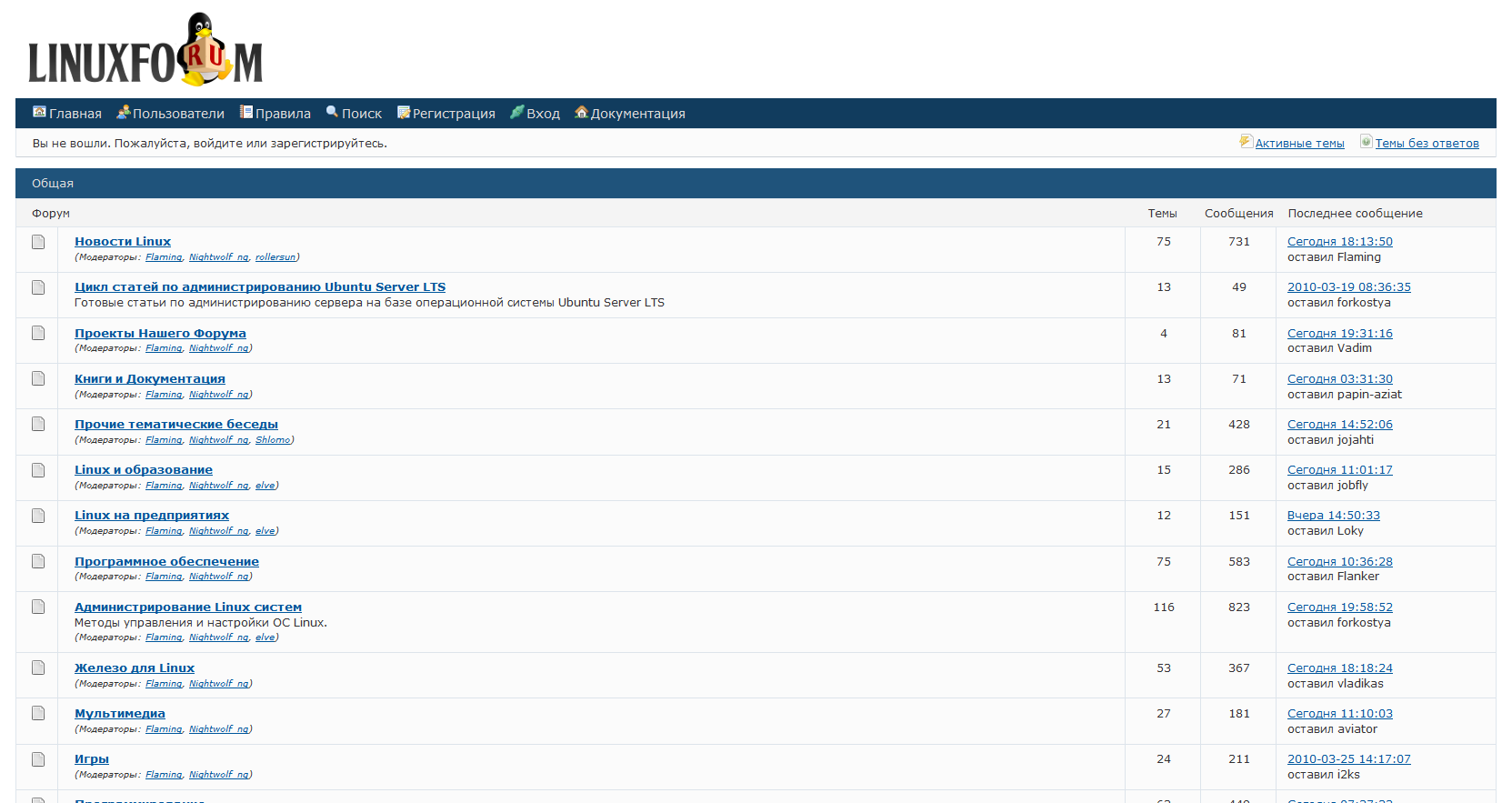The width and height of the screenshot is (1512, 803).
Task: Open moderator profile Shlomo
Action: click(x=273, y=440)
